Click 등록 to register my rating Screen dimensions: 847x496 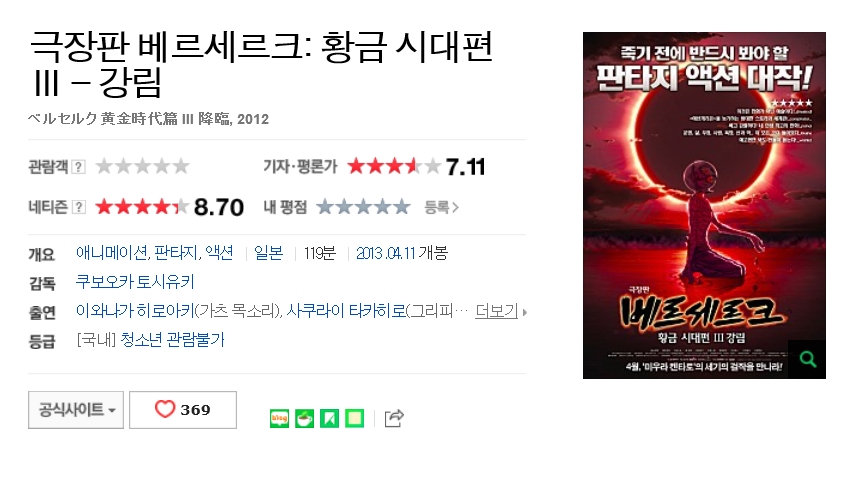[x=441, y=207]
